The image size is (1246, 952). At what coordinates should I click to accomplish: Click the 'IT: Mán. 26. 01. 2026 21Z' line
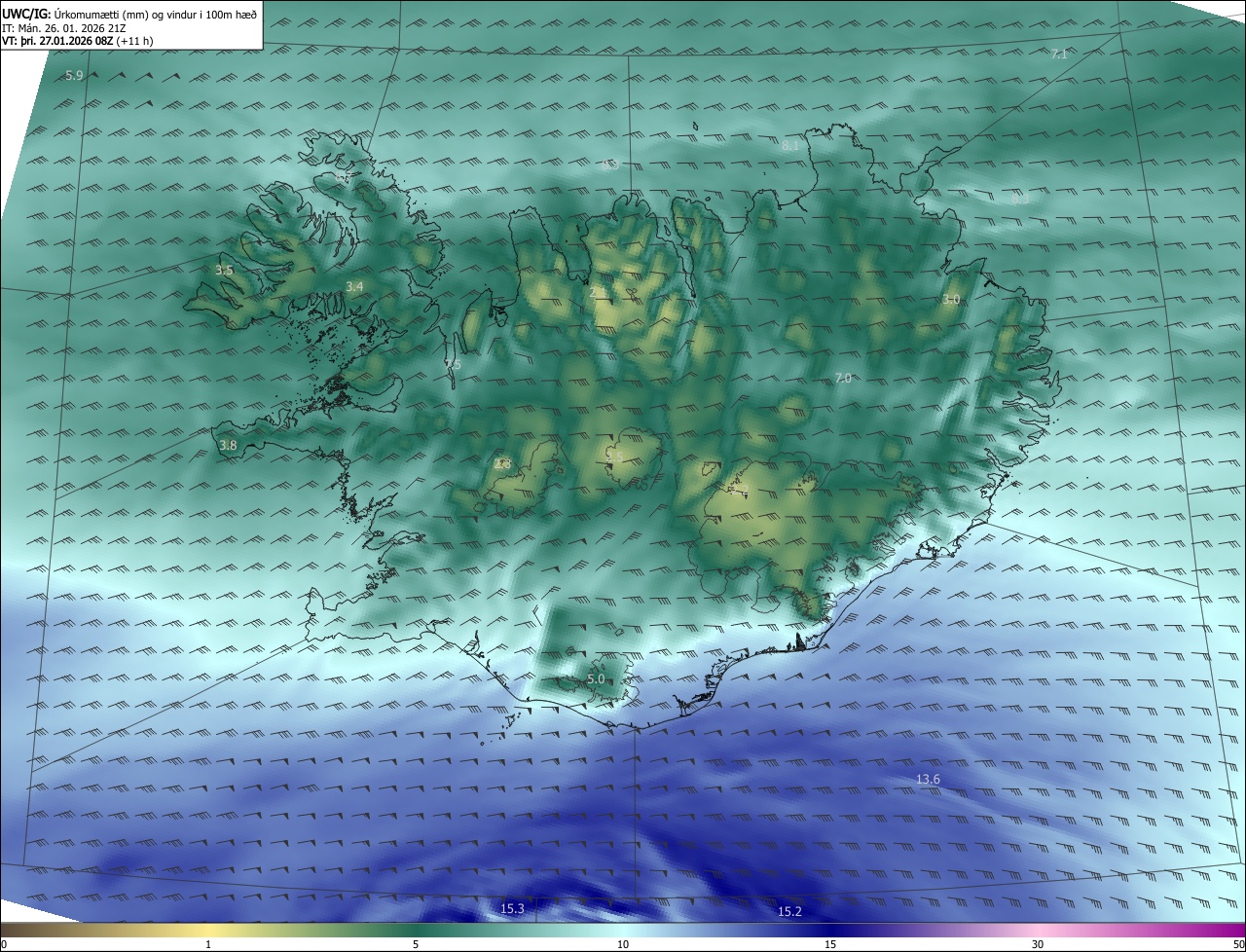click(63, 28)
